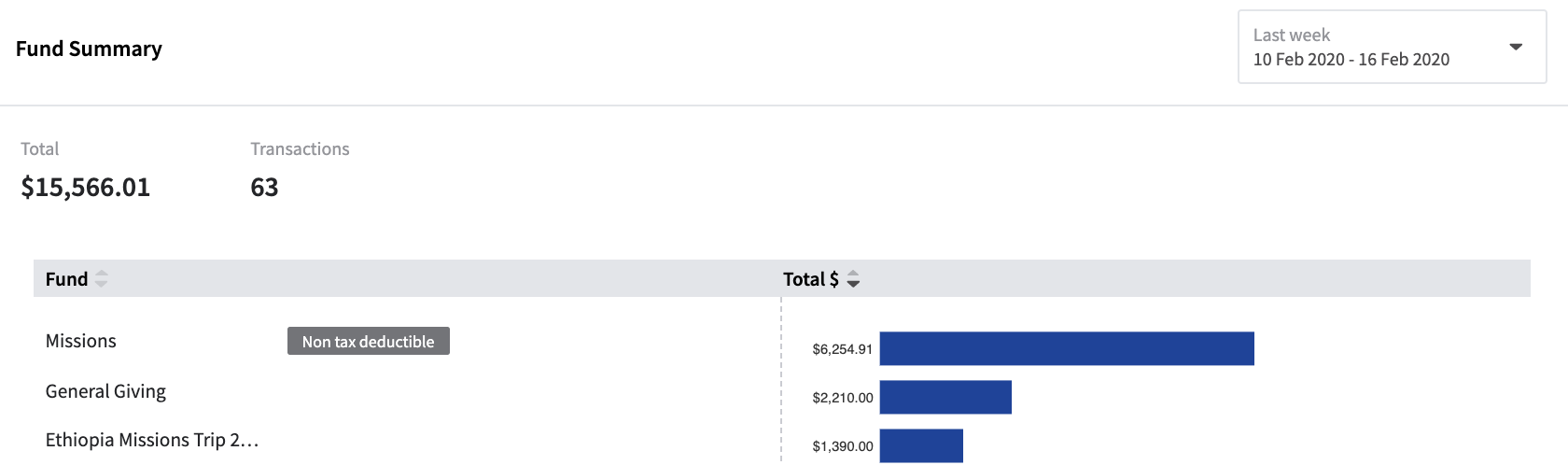
Task: Sort table by Fund column header
Action: [66, 279]
